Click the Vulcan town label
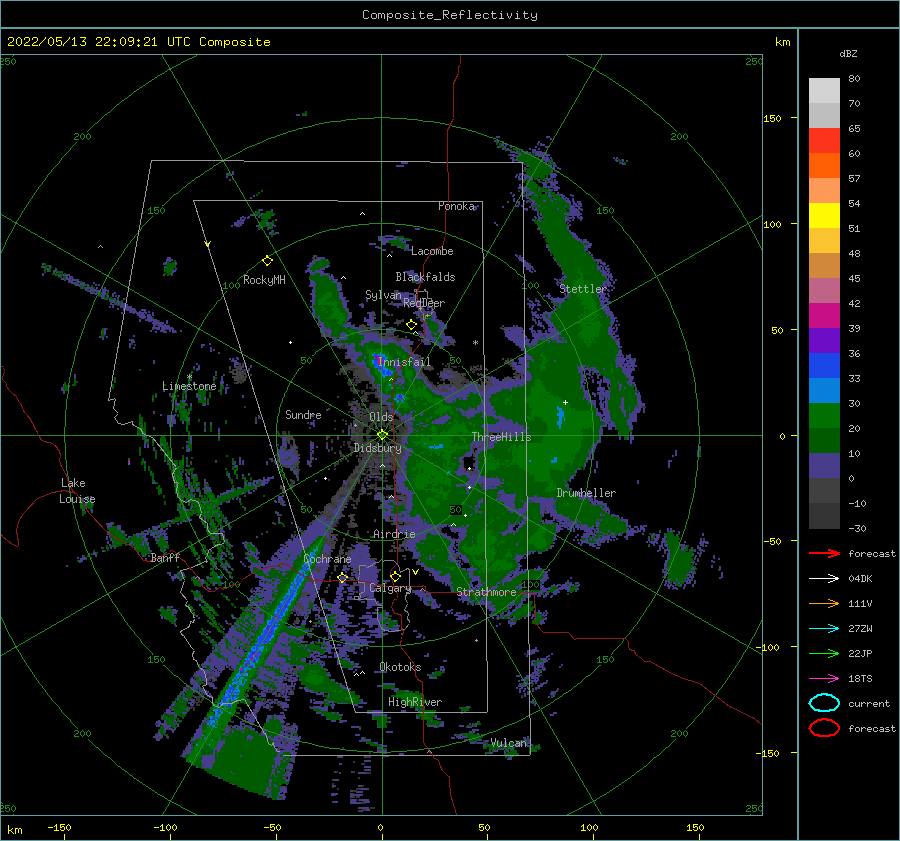This screenshot has height=841, width=900. 508,743
